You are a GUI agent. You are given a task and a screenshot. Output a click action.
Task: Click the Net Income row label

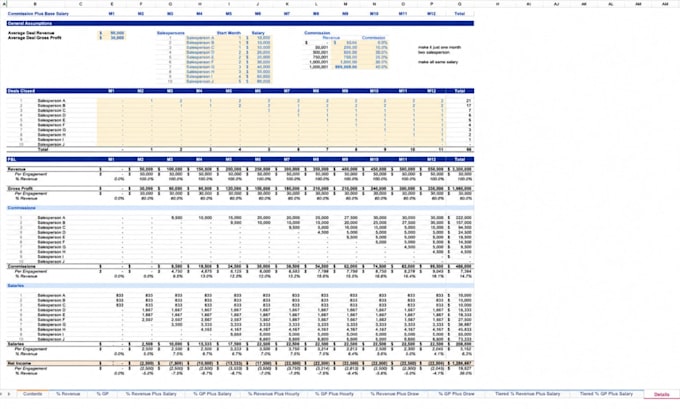(x=19, y=363)
